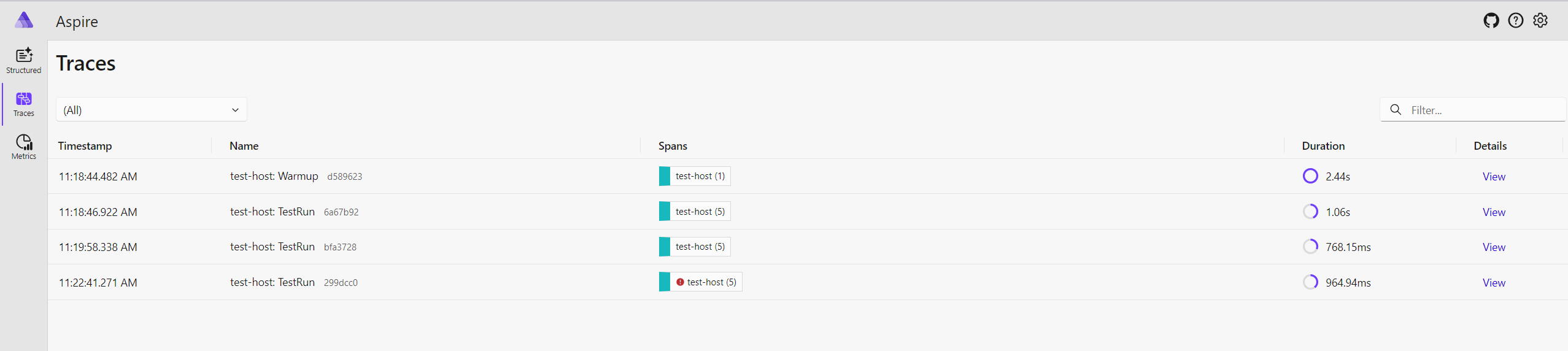Open the GitHub repository icon

pos(1491,21)
